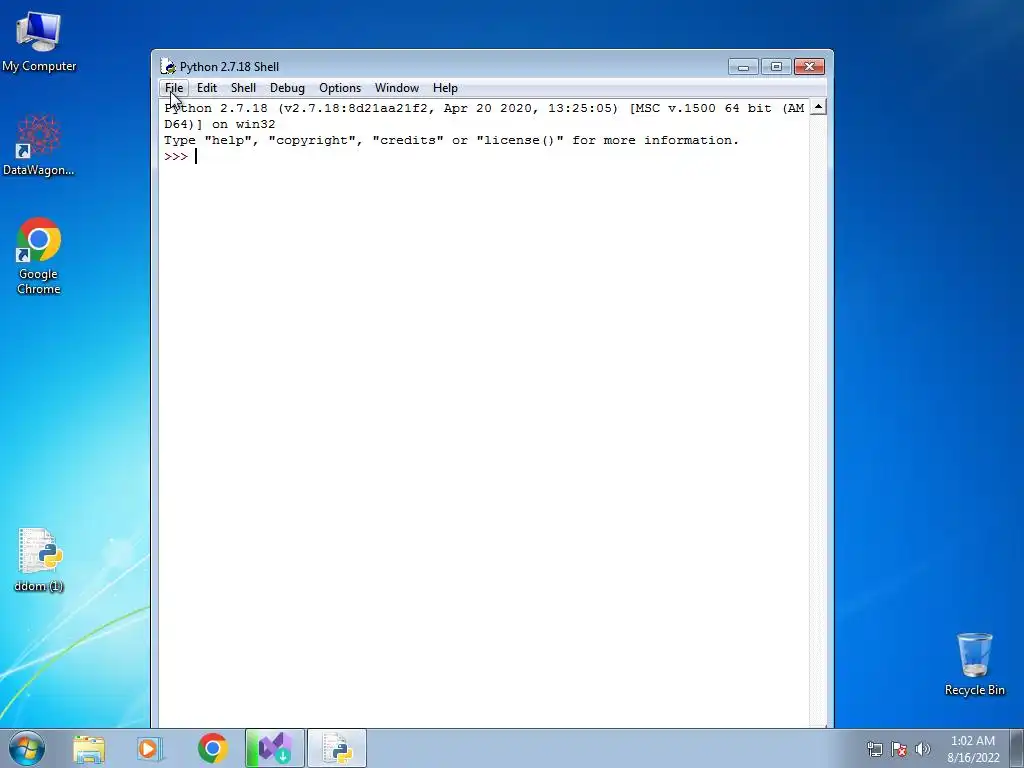The height and width of the screenshot is (768, 1024).
Task: Open the Windows Start menu orb
Action: coord(27,748)
